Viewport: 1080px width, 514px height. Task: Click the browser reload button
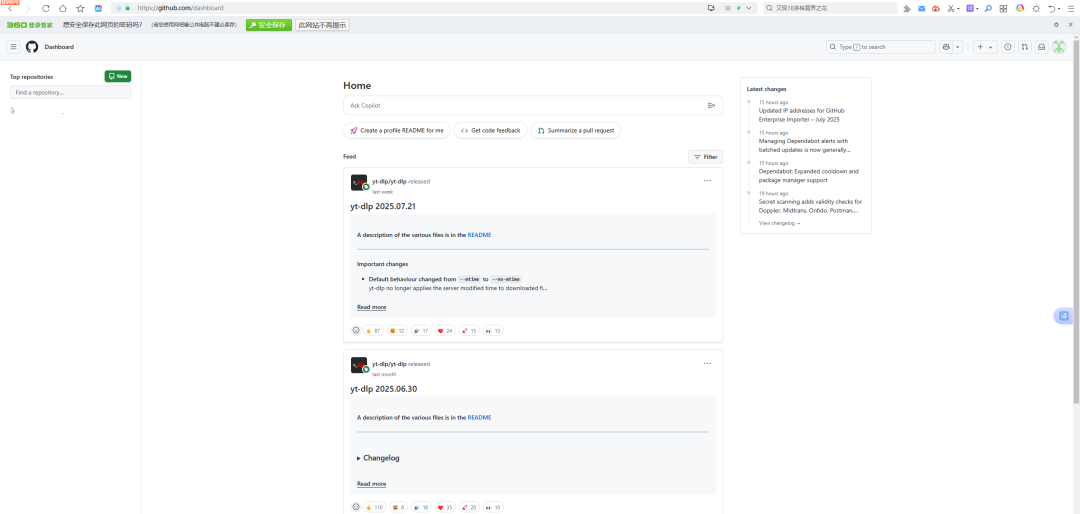coord(46,8)
